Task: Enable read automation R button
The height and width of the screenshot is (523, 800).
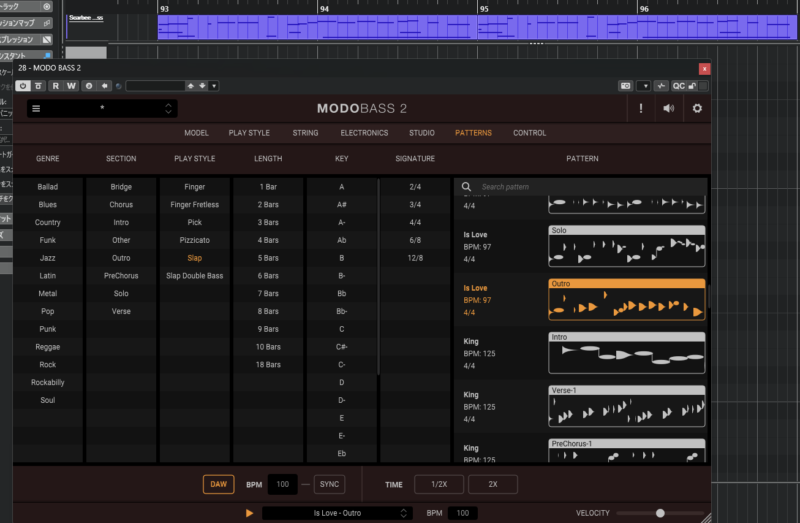Action: (56, 86)
